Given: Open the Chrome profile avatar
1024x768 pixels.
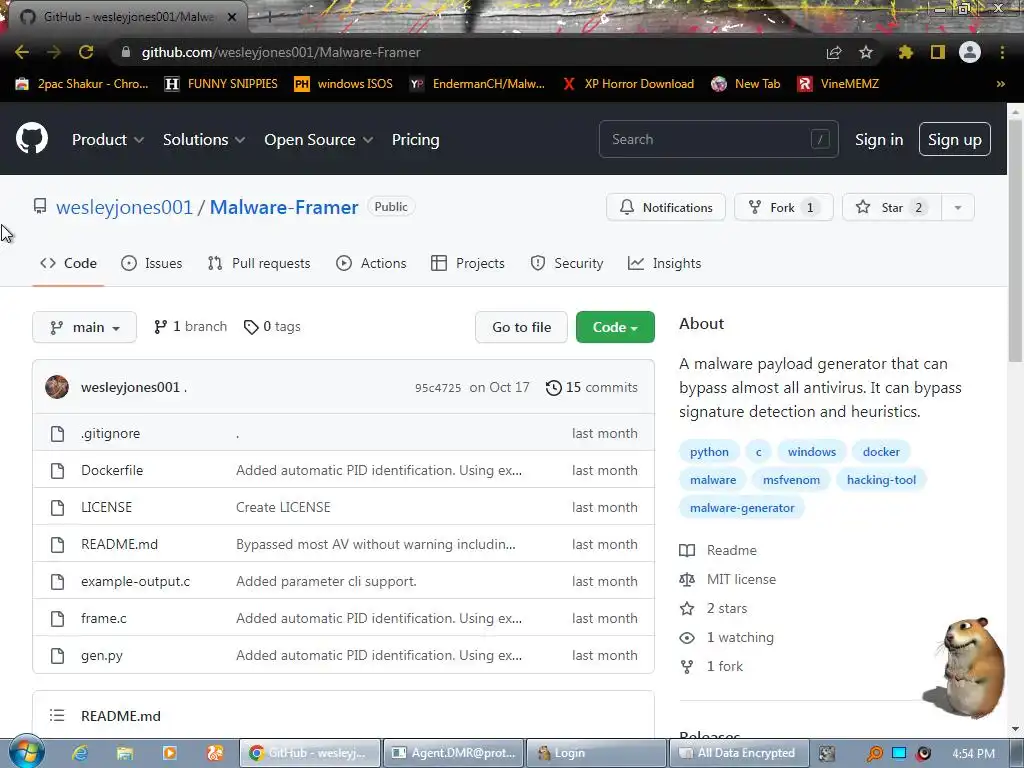Looking at the screenshot, I should coord(970,52).
